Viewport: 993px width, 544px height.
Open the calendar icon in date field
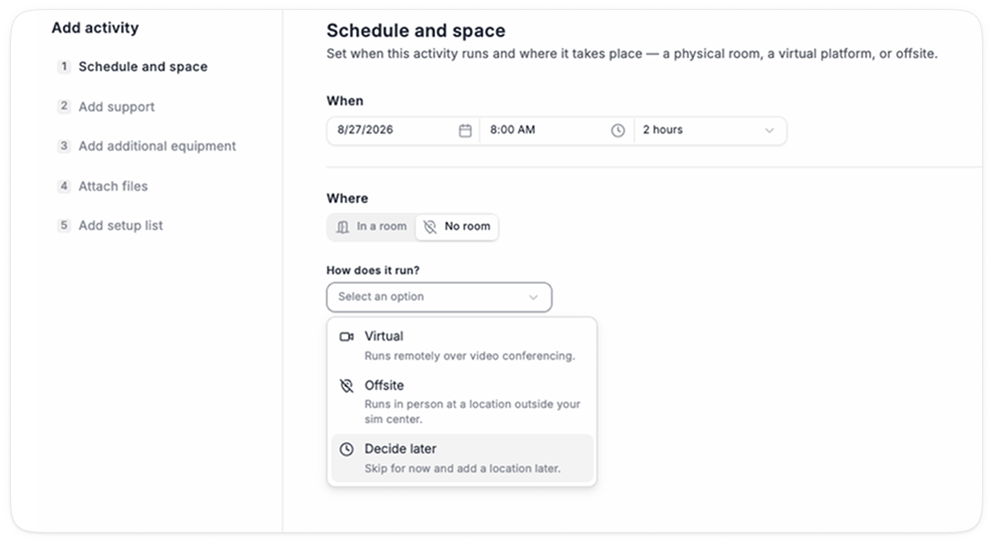click(465, 130)
